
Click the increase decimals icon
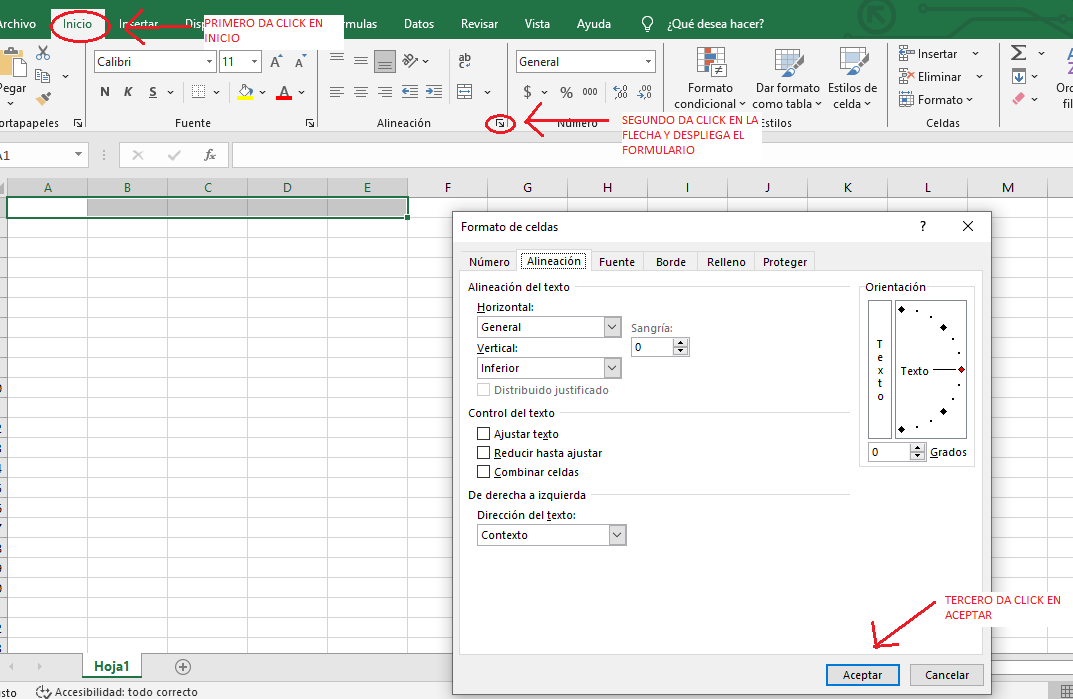tap(619, 91)
